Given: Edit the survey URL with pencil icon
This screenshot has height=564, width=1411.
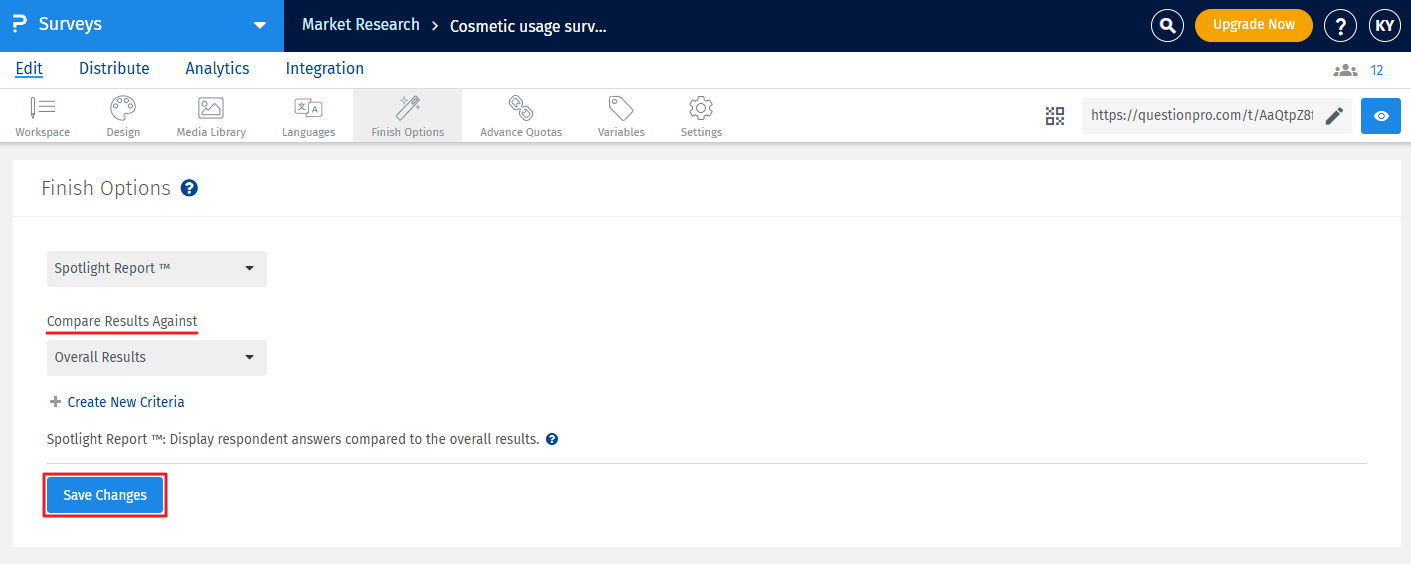Looking at the screenshot, I should click(1334, 116).
